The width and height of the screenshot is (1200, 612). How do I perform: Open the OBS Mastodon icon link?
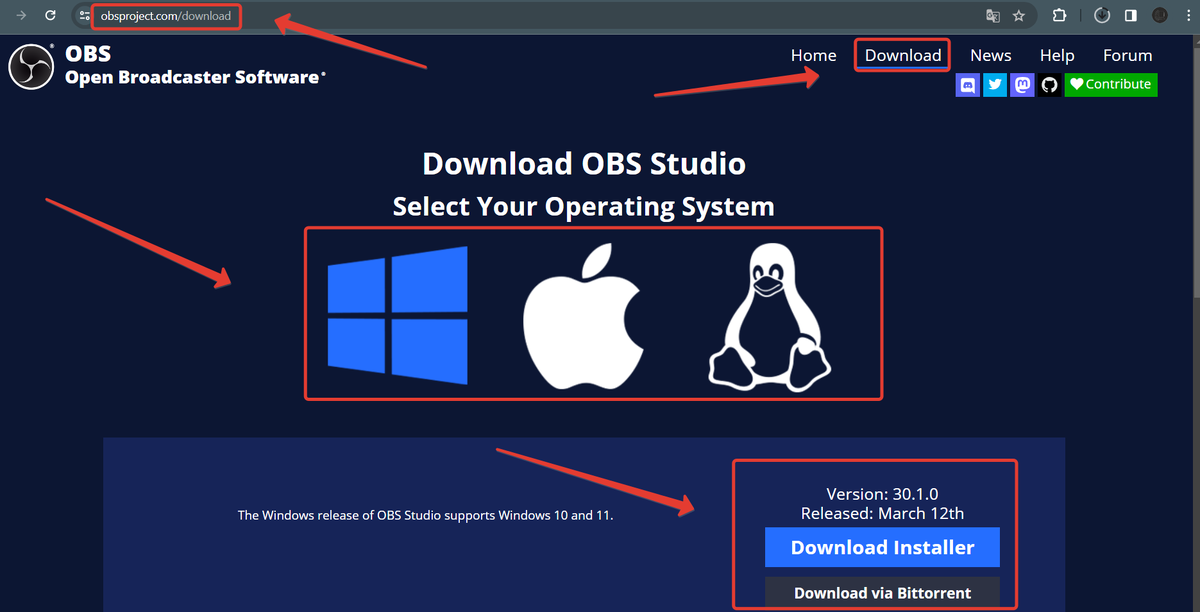click(1022, 85)
